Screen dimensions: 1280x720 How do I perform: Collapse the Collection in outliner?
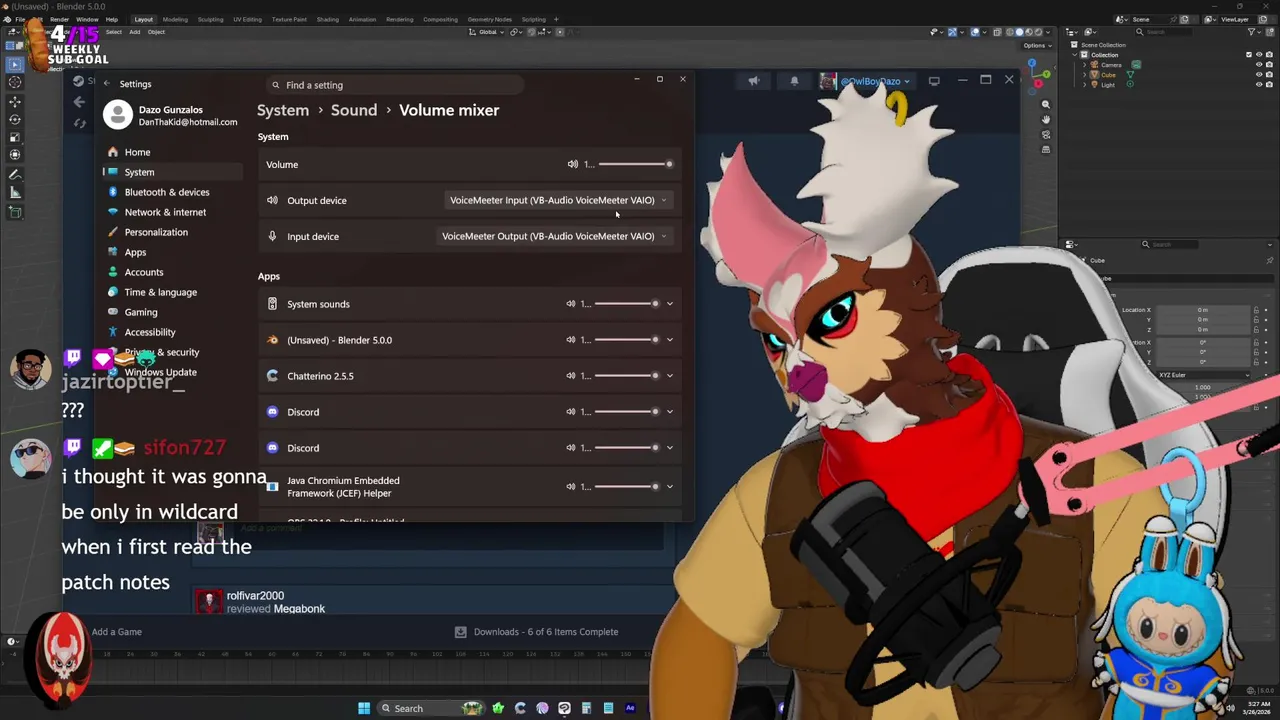(x=1077, y=55)
